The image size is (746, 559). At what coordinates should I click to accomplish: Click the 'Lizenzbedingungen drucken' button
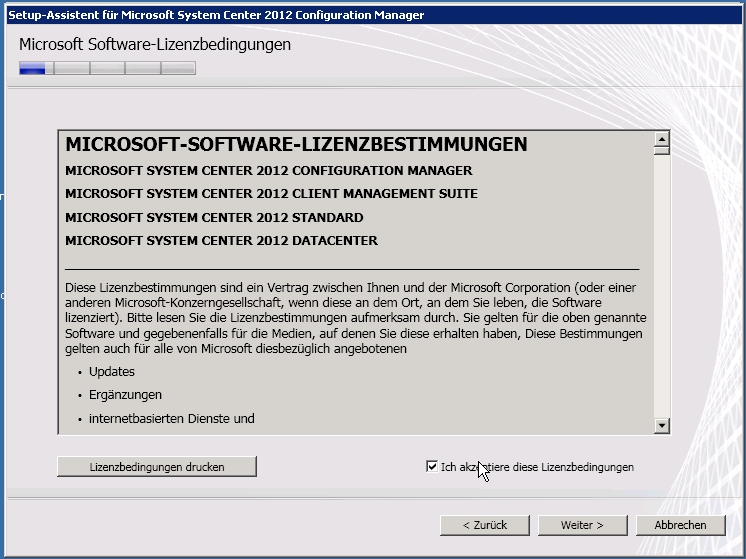point(157,467)
